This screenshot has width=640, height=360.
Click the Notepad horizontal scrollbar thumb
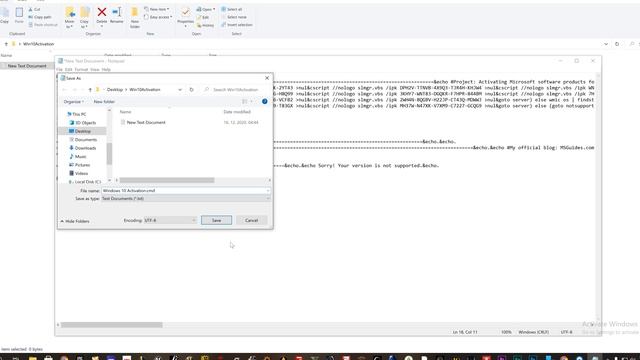pyautogui.click(x=111, y=325)
